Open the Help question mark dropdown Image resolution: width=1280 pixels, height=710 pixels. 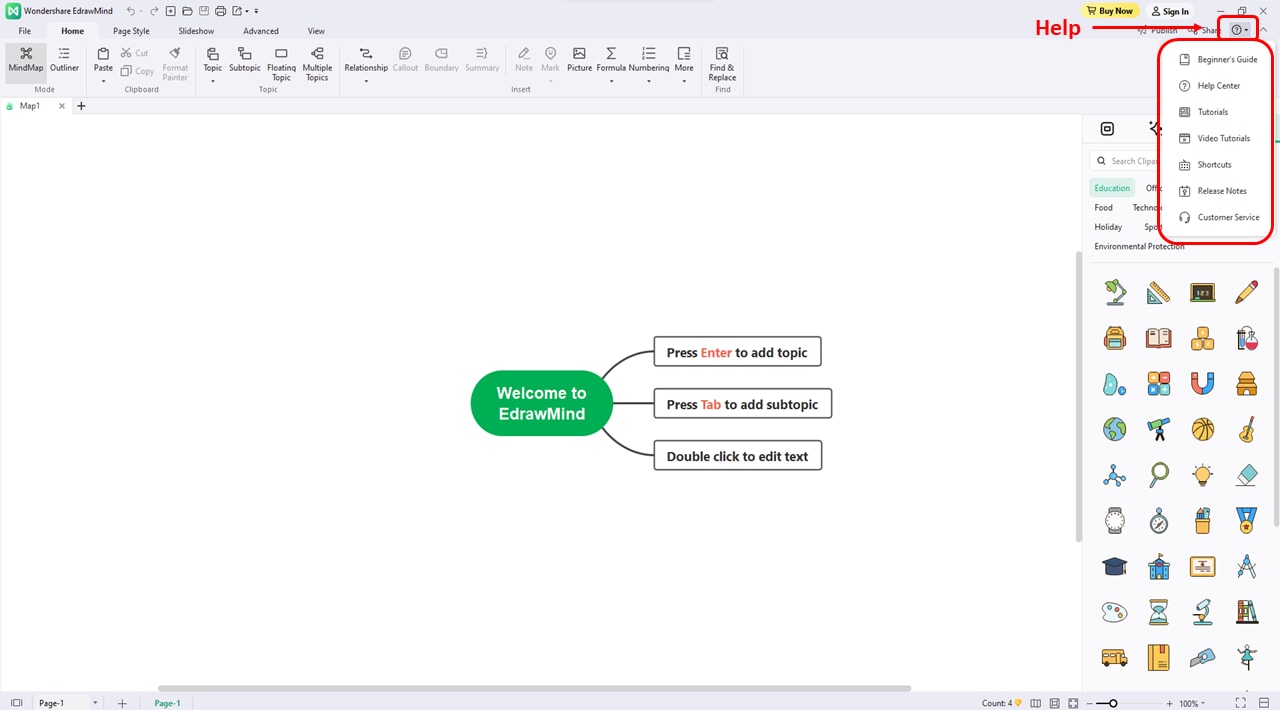[x=1240, y=30]
